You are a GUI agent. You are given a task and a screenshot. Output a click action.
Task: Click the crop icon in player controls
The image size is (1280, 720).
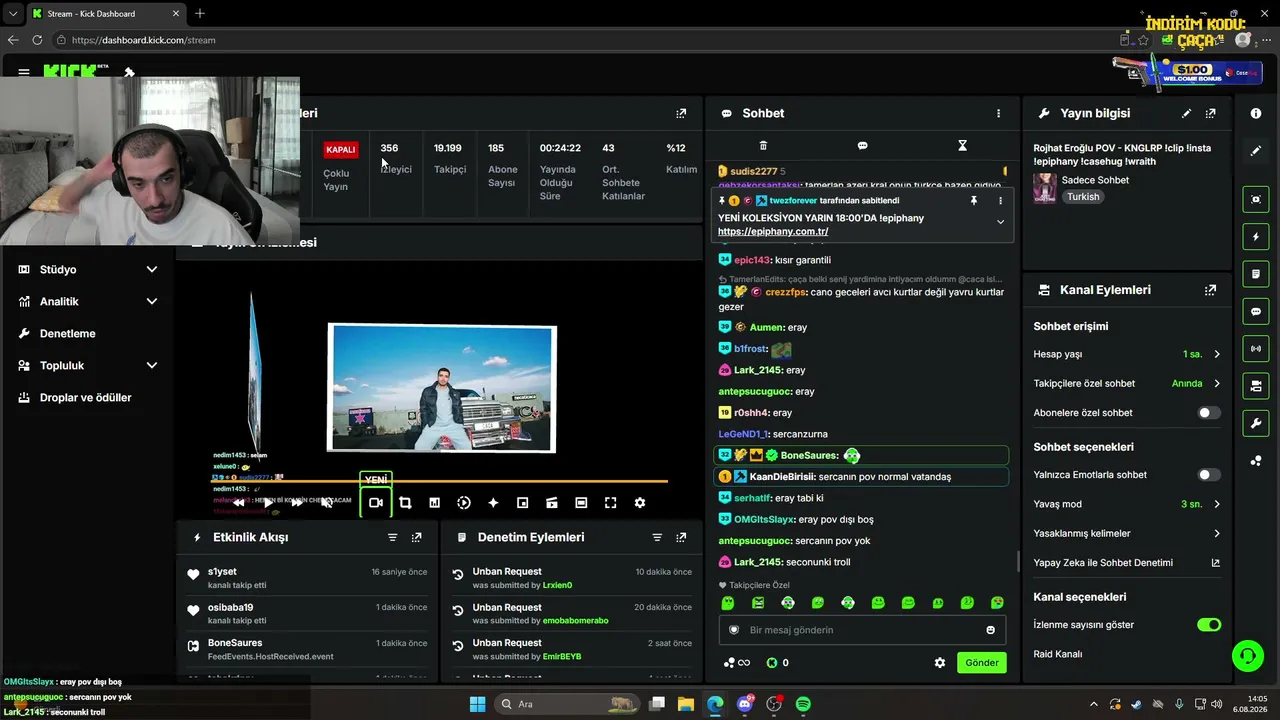405,503
